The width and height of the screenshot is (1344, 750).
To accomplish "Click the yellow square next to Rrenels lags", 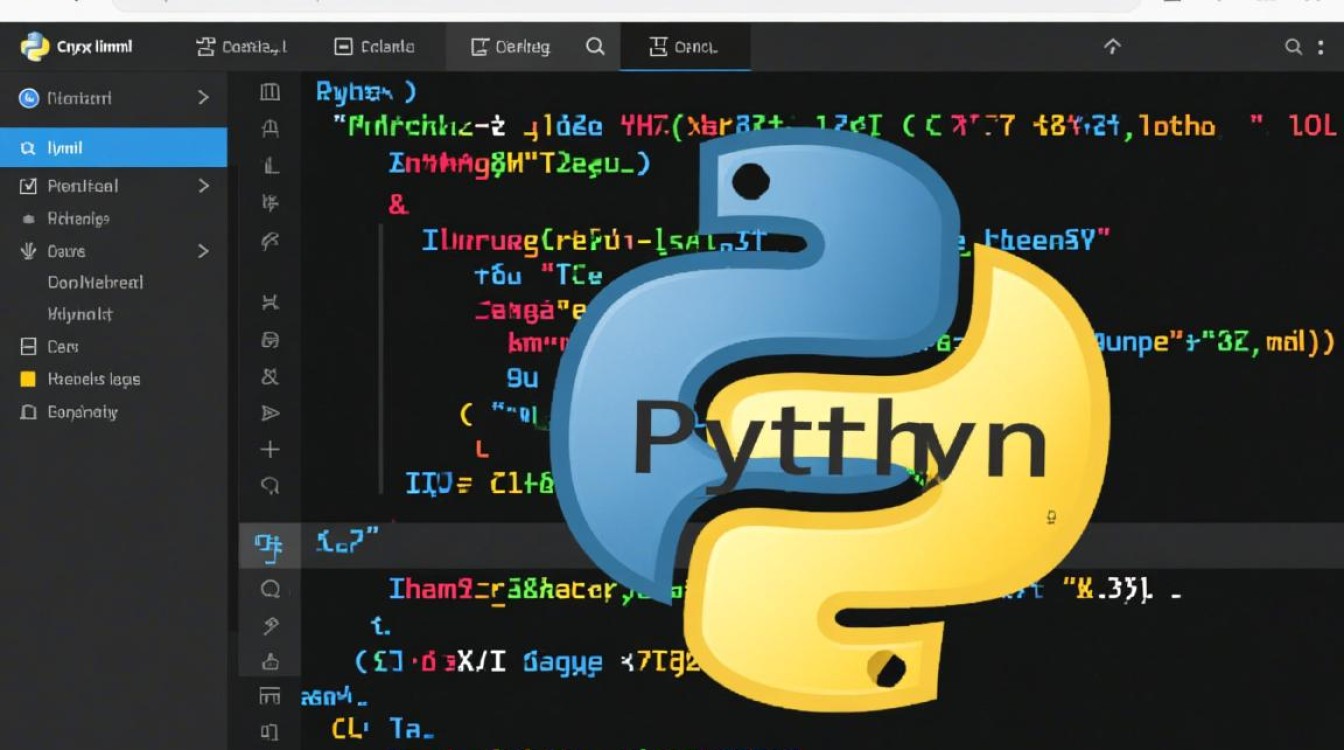I will pos(28,379).
